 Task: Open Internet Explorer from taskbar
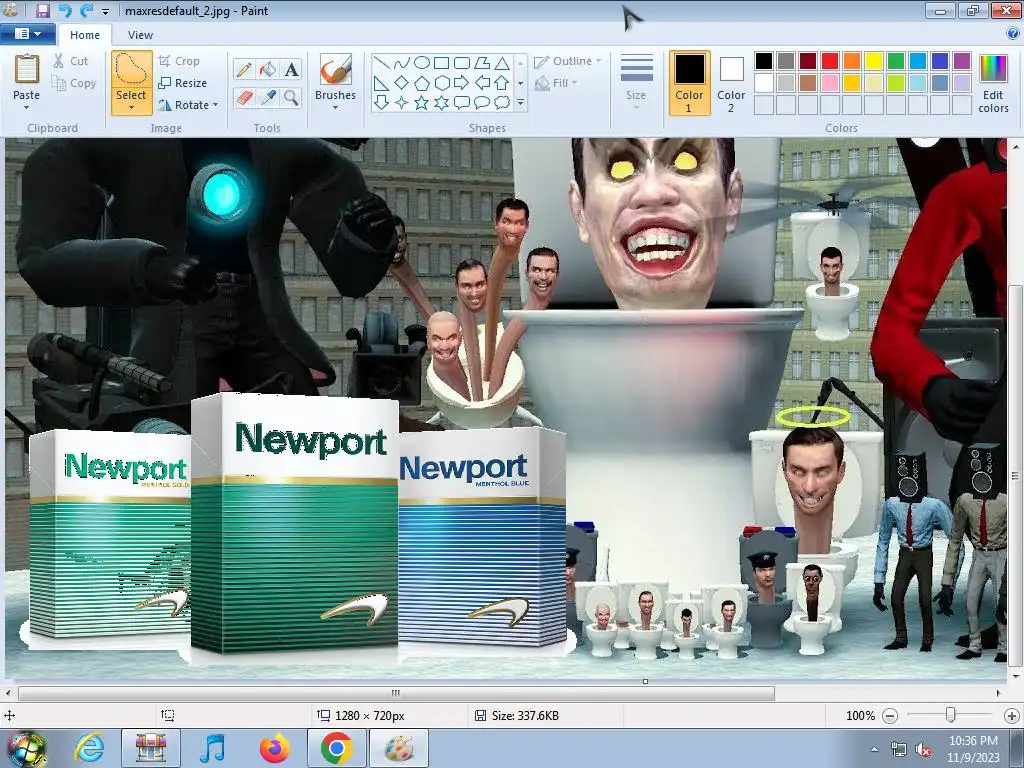point(90,748)
